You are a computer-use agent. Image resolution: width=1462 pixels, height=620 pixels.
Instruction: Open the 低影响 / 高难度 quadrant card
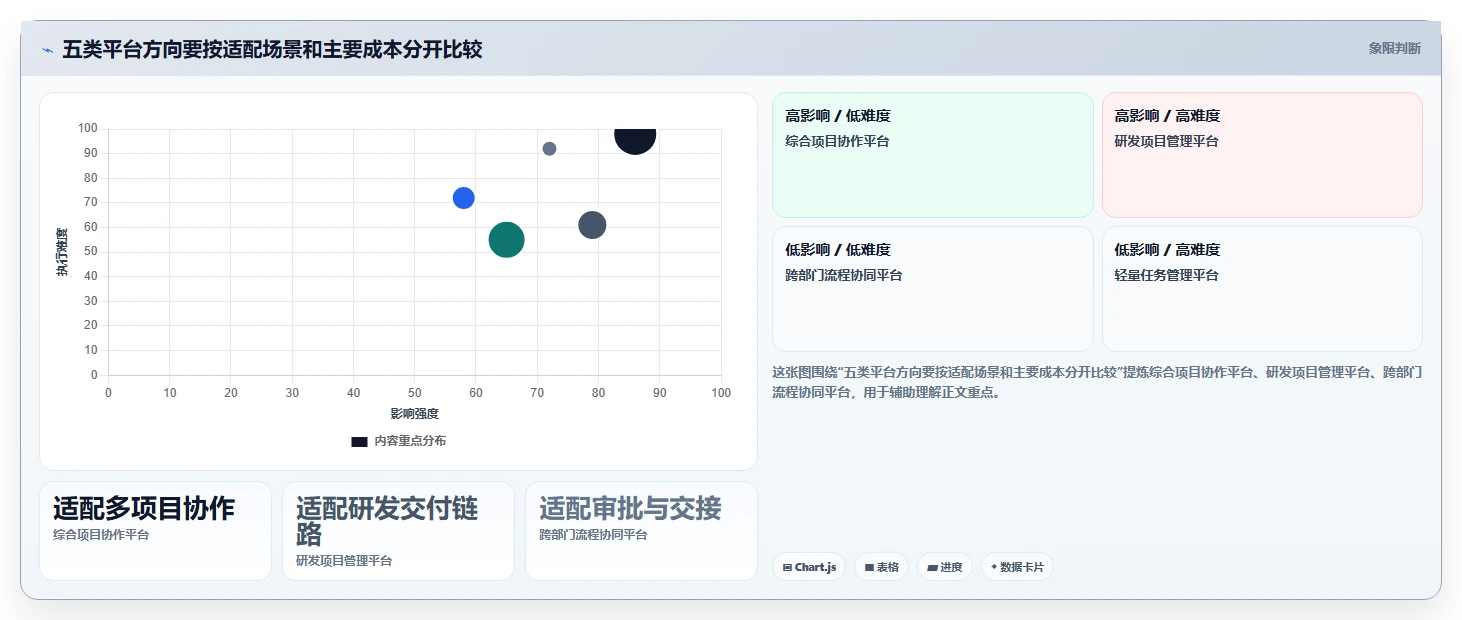tap(1262, 289)
